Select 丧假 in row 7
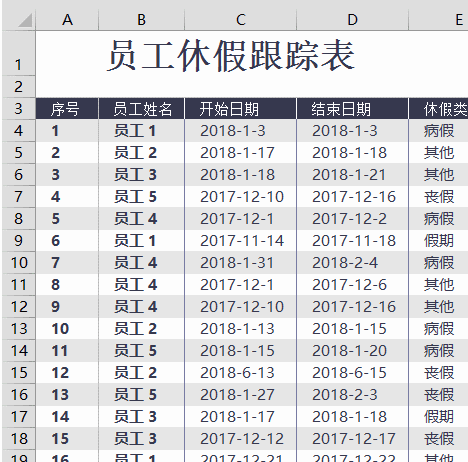 coord(438,197)
